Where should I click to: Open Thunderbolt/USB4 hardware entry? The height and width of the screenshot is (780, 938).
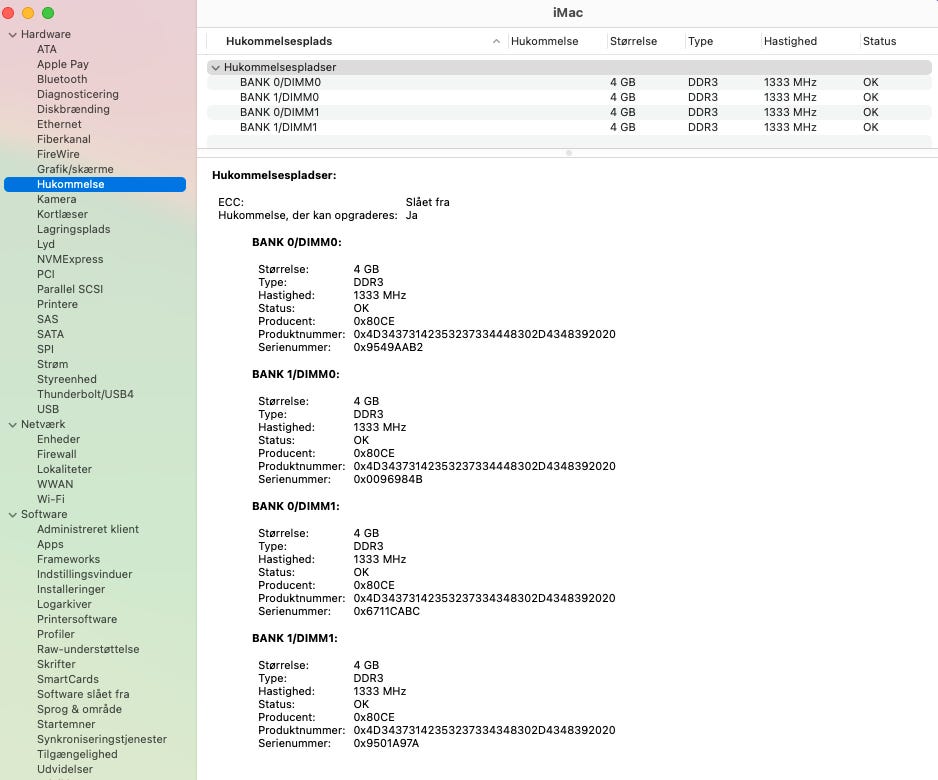pyautogui.click(x=85, y=394)
